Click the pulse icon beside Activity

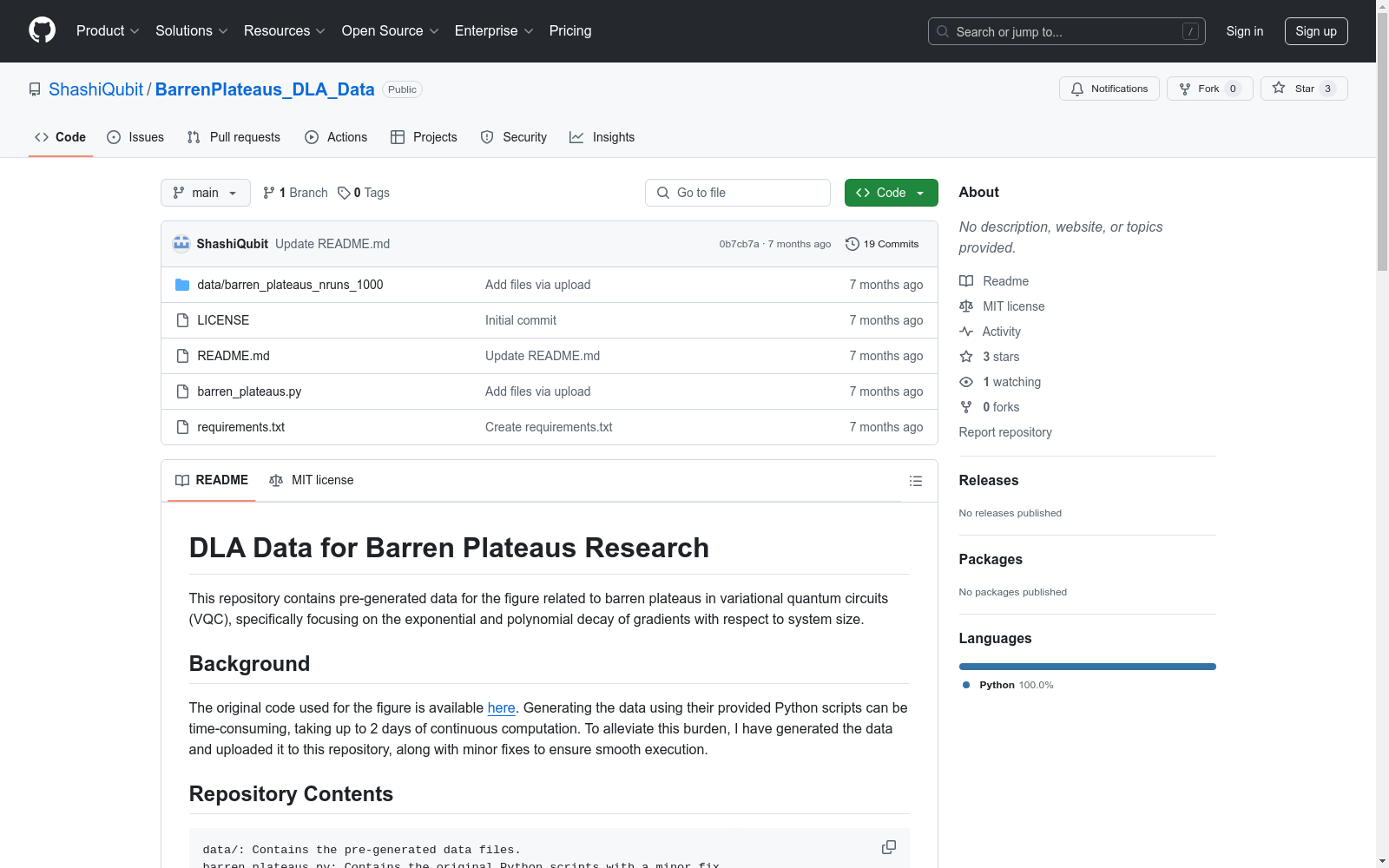pyautogui.click(x=966, y=332)
